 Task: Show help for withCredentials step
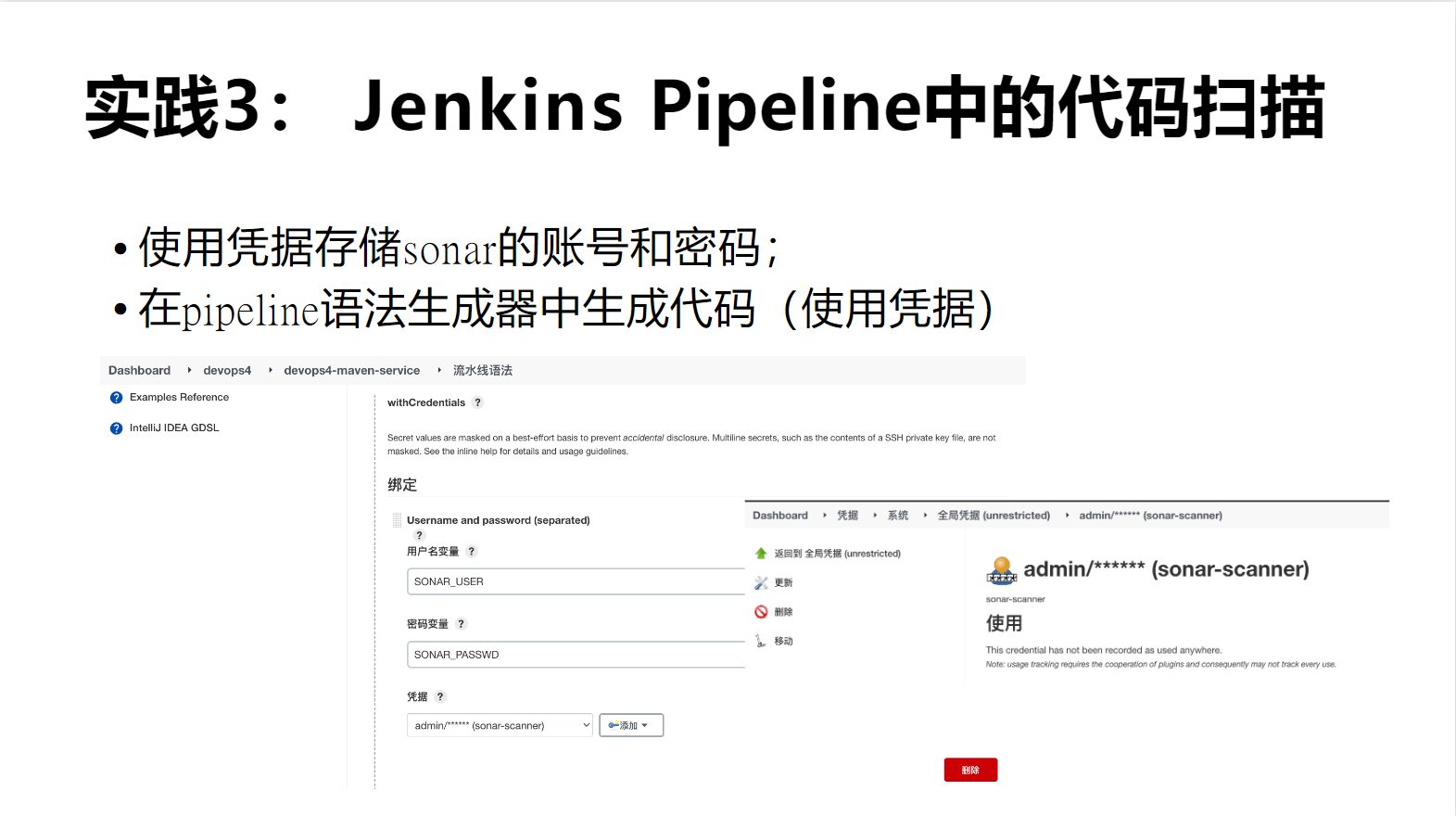pyautogui.click(x=478, y=402)
